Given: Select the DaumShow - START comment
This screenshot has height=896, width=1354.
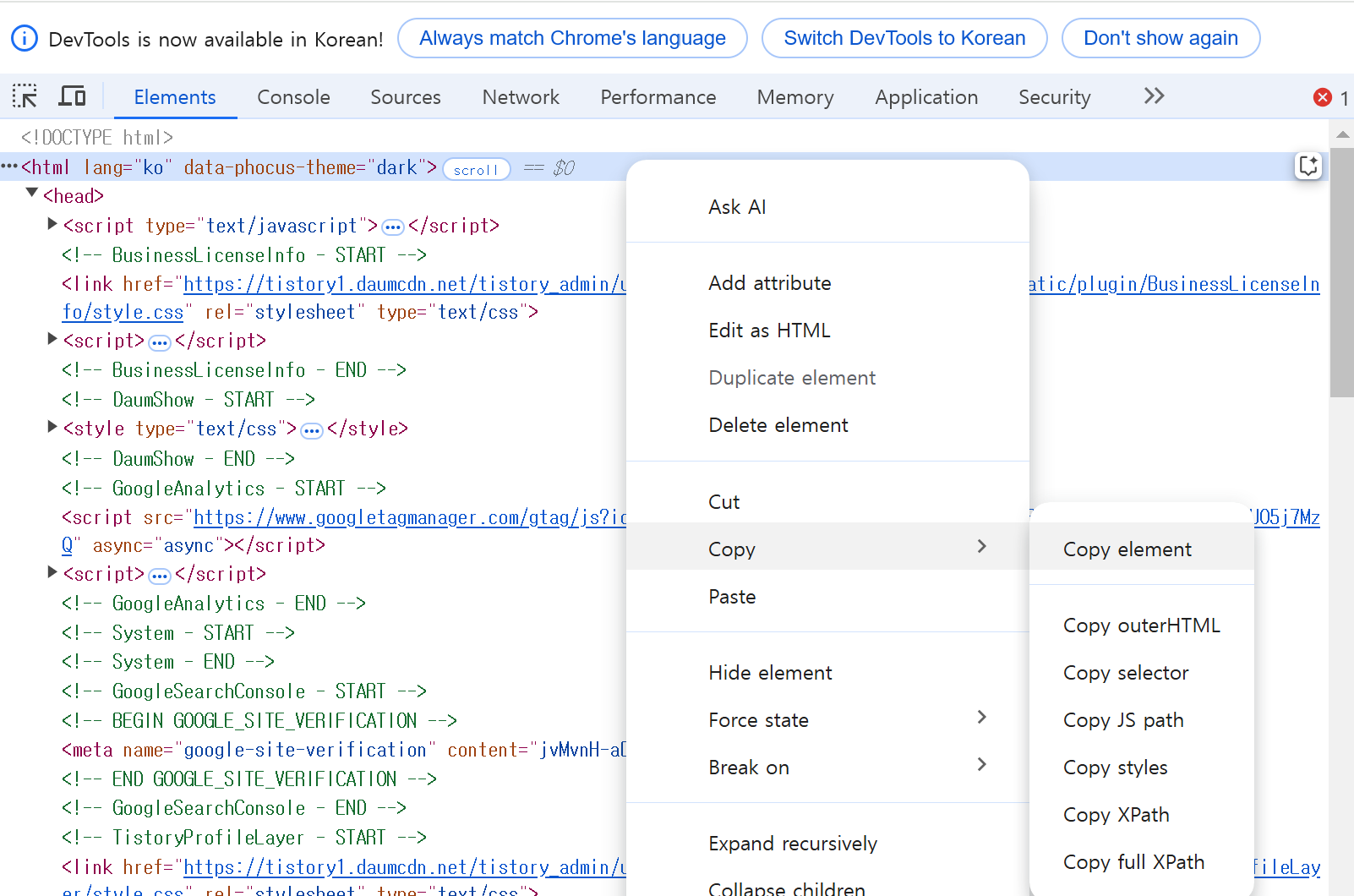Looking at the screenshot, I should (188, 399).
